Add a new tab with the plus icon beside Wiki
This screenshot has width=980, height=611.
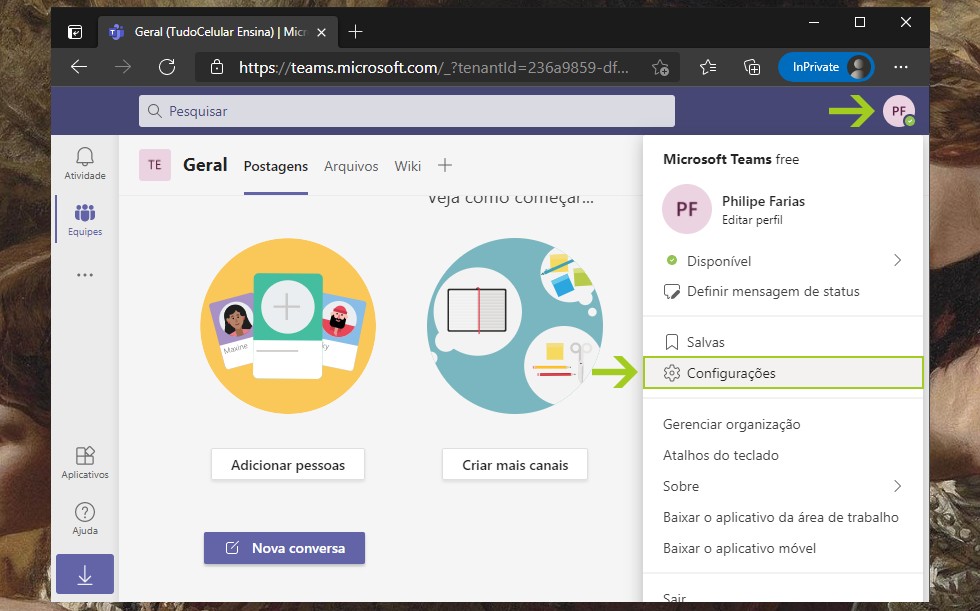click(x=446, y=165)
